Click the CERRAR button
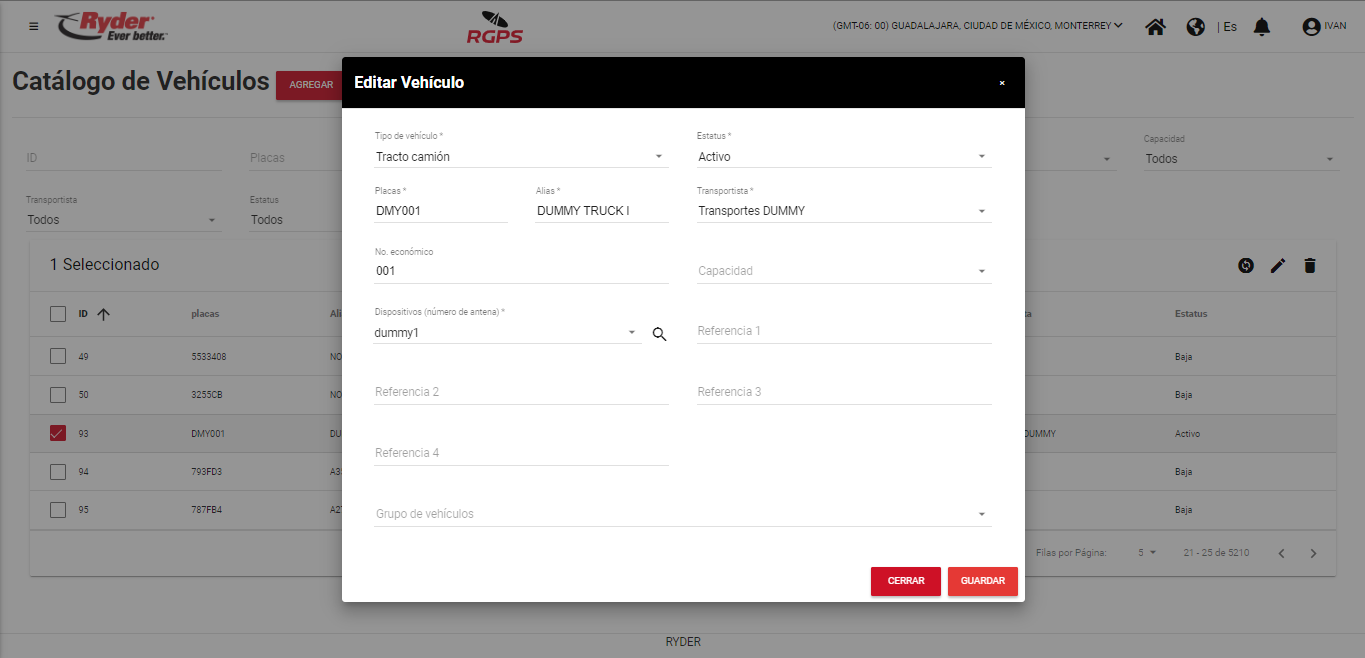 click(905, 581)
